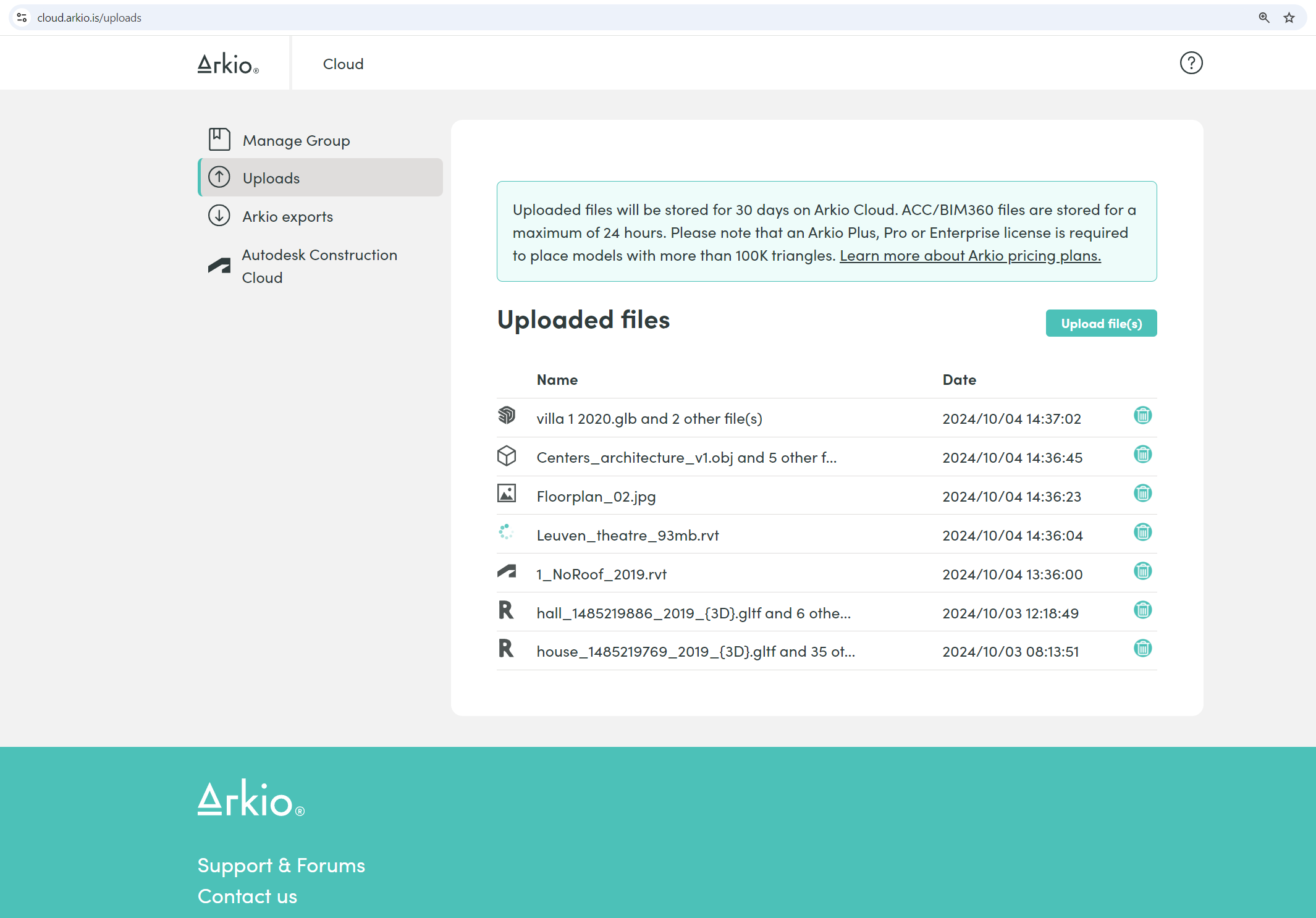Click image icon beside Floorplan_02.jpg

click(507, 493)
